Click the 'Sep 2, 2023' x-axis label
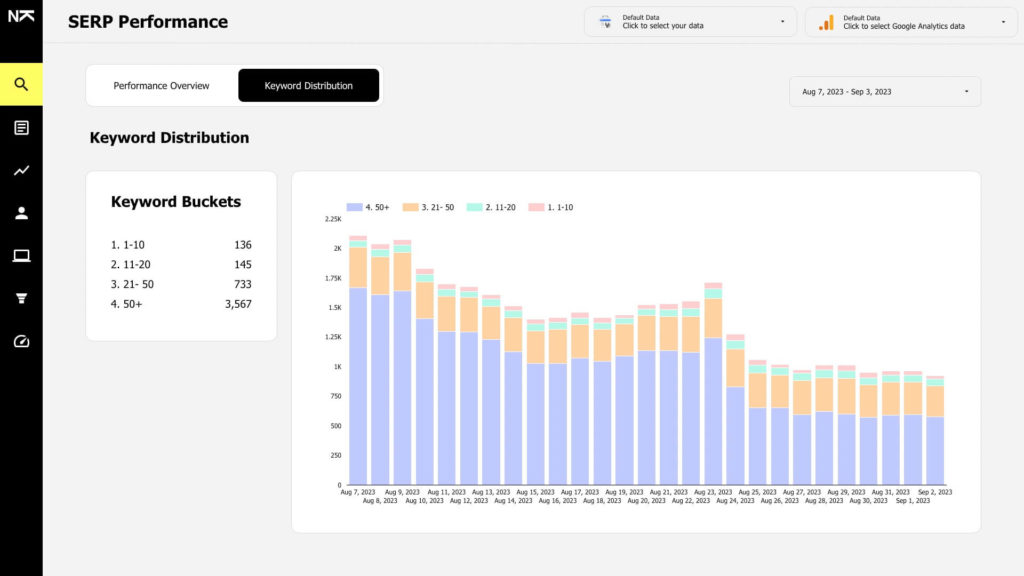This screenshot has width=1024, height=576. 935,492
